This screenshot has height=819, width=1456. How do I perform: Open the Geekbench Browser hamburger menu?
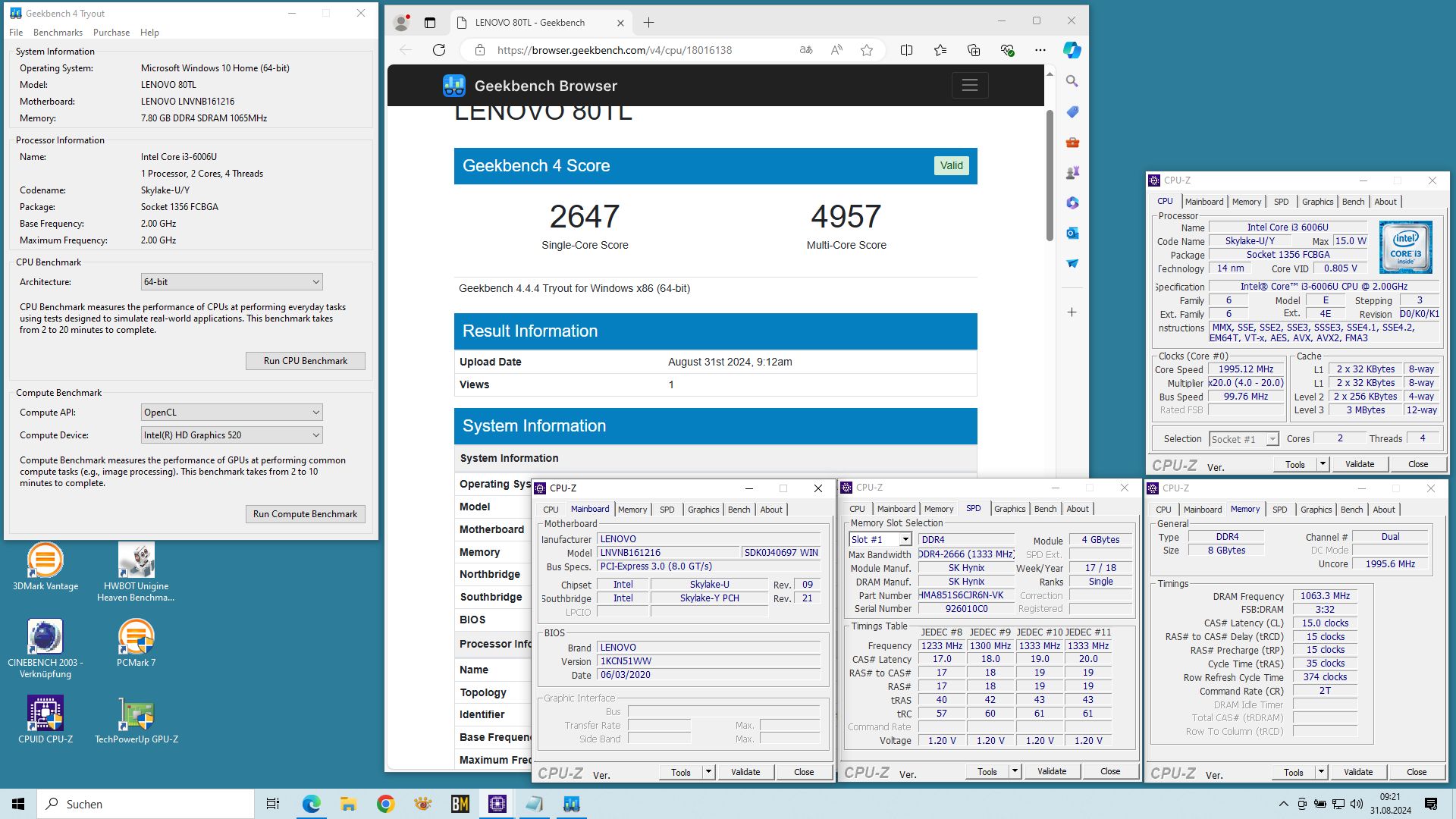tap(970, 86)
